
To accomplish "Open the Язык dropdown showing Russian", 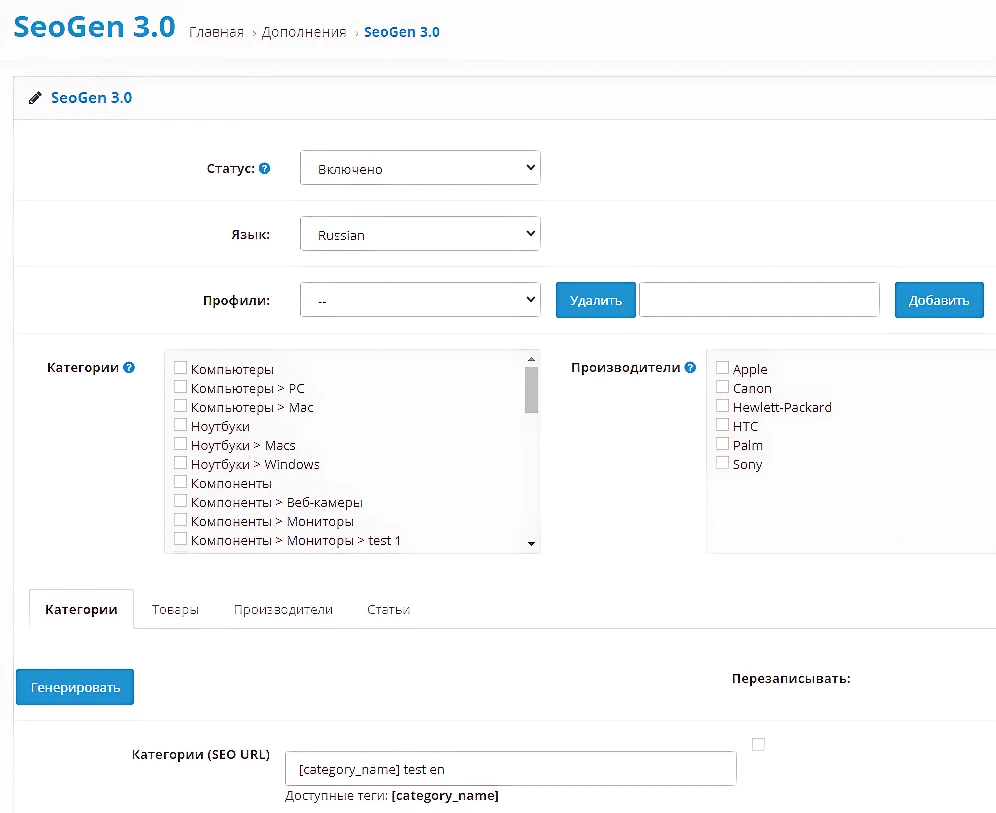I will [x=420, y=234].
